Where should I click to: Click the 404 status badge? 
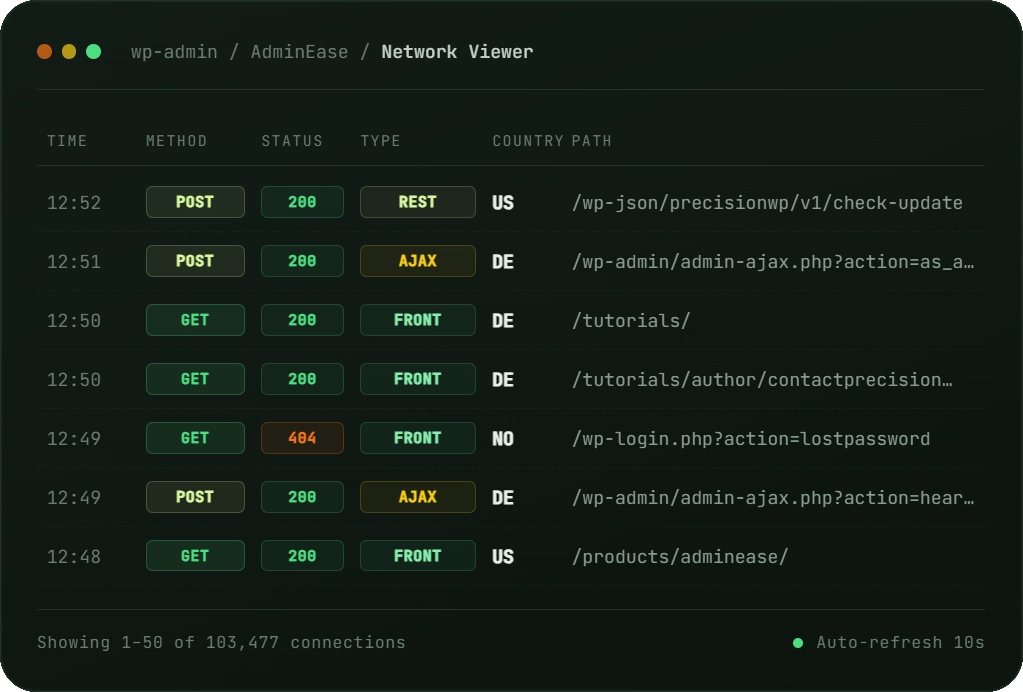coord(302,438)
